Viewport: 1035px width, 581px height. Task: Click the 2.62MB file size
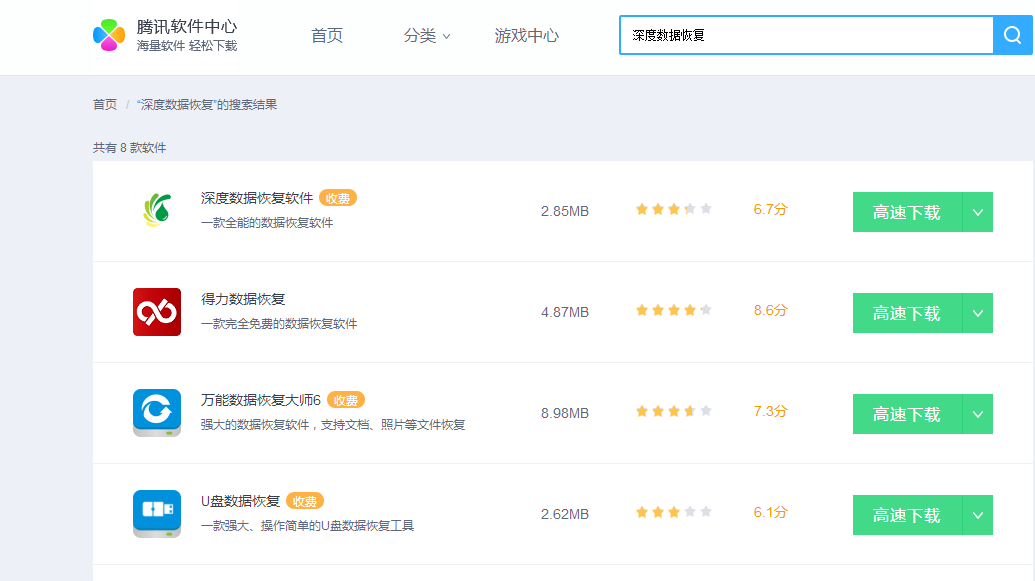[565, 514]
